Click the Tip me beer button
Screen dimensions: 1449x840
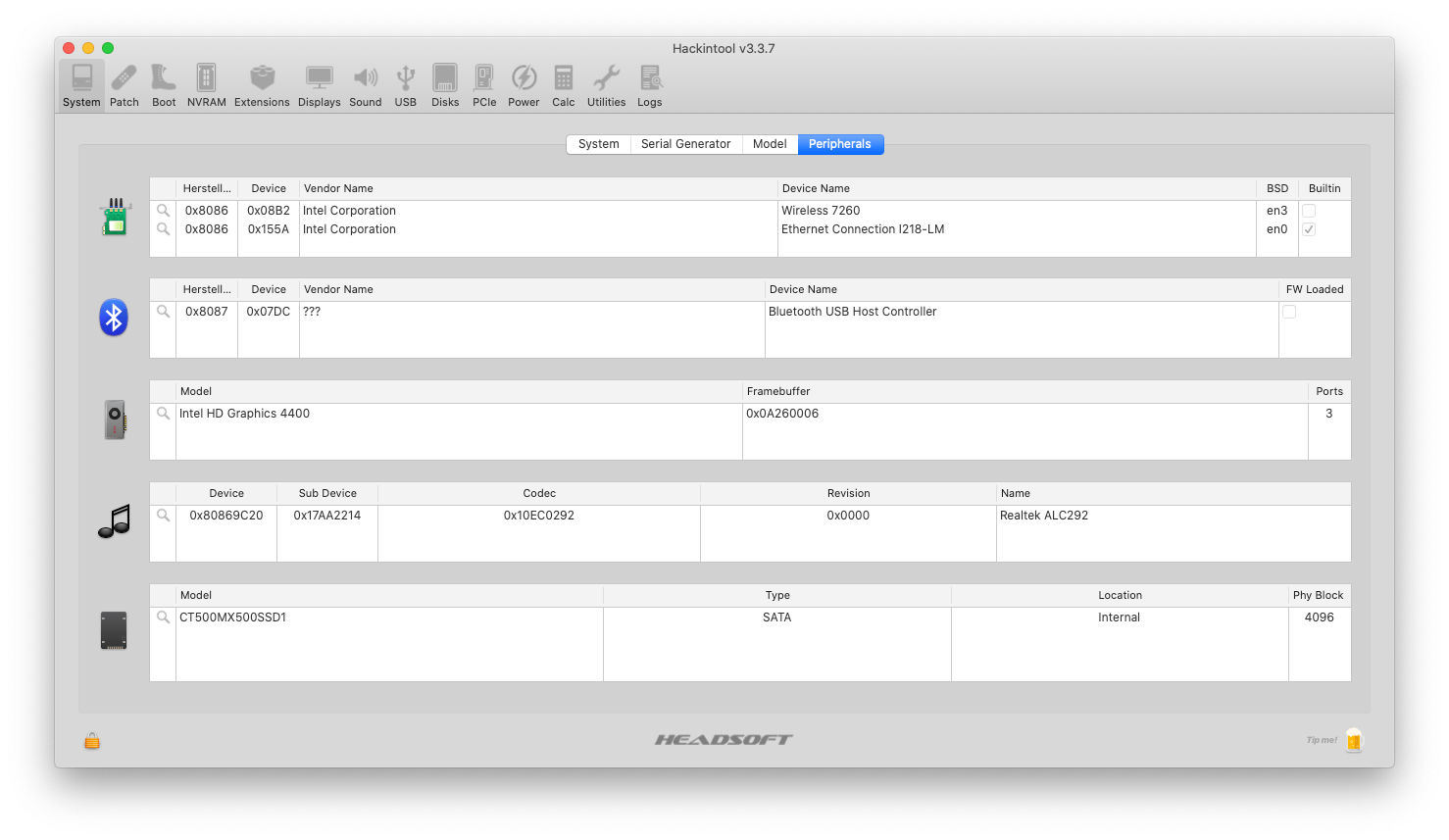1353,740
